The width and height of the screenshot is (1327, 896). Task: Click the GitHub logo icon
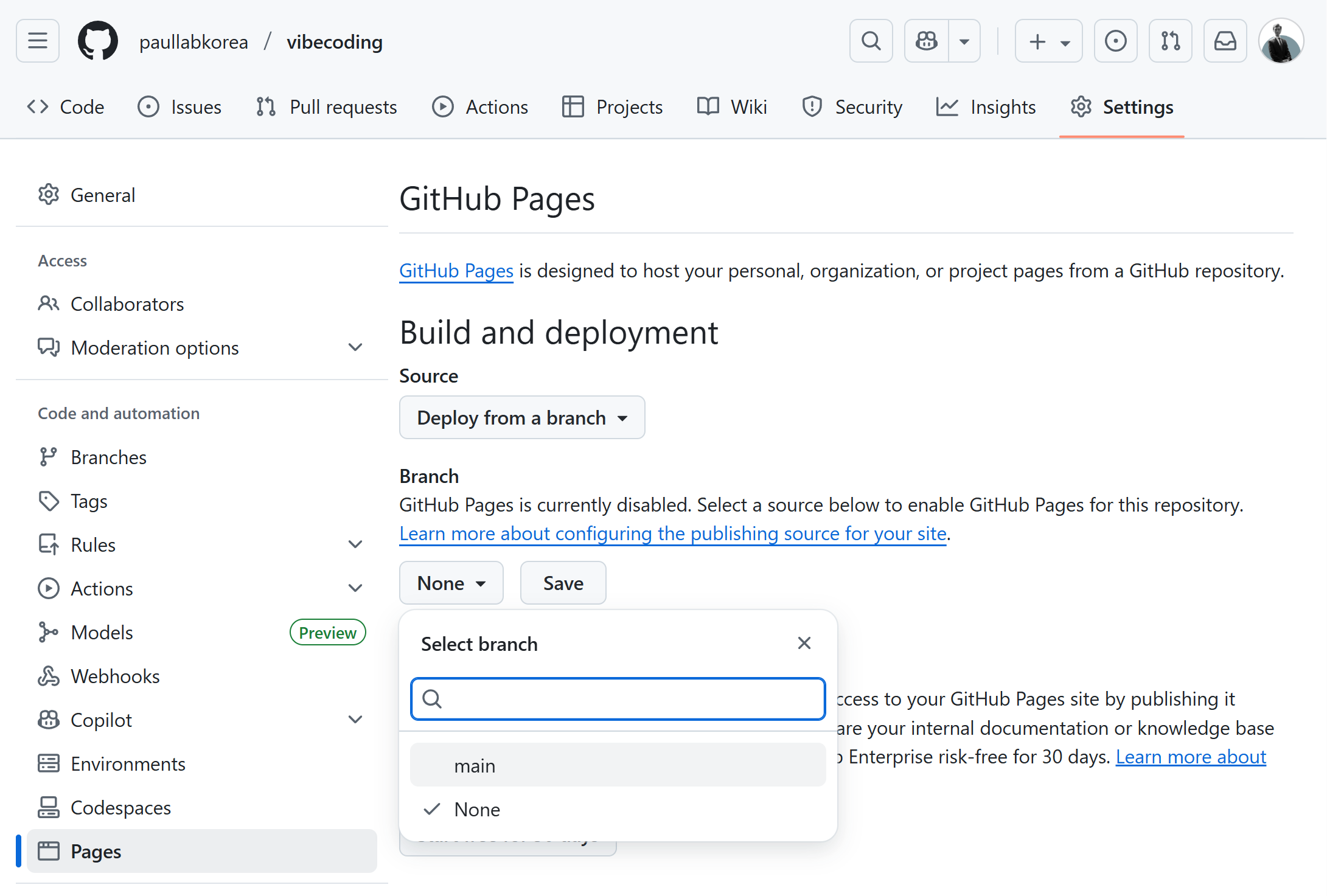pos(97,41)
